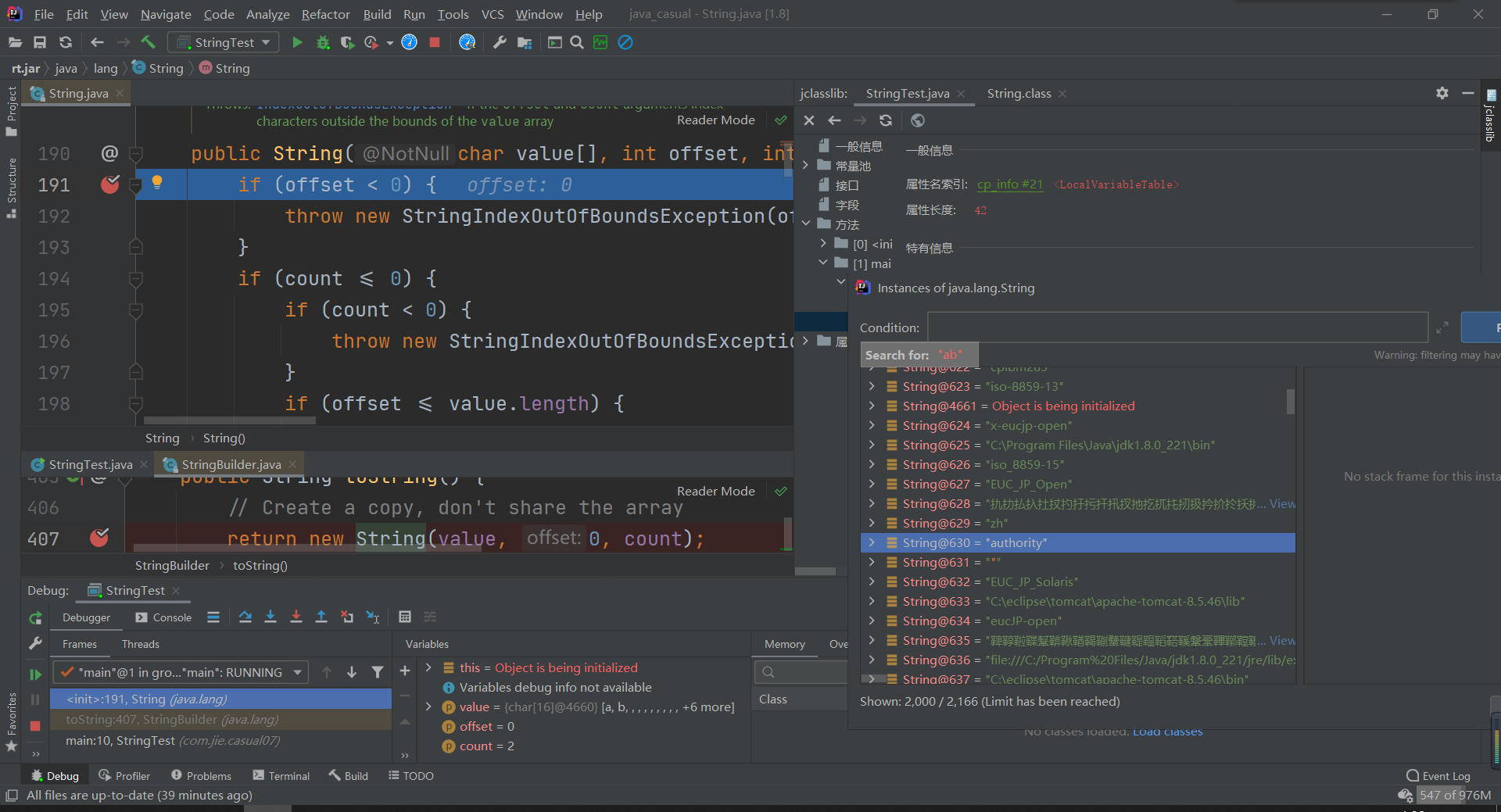Select frame main:10, StringTest
The height and width of the screenshot is (812, 1501).
(x=221, y=740)
